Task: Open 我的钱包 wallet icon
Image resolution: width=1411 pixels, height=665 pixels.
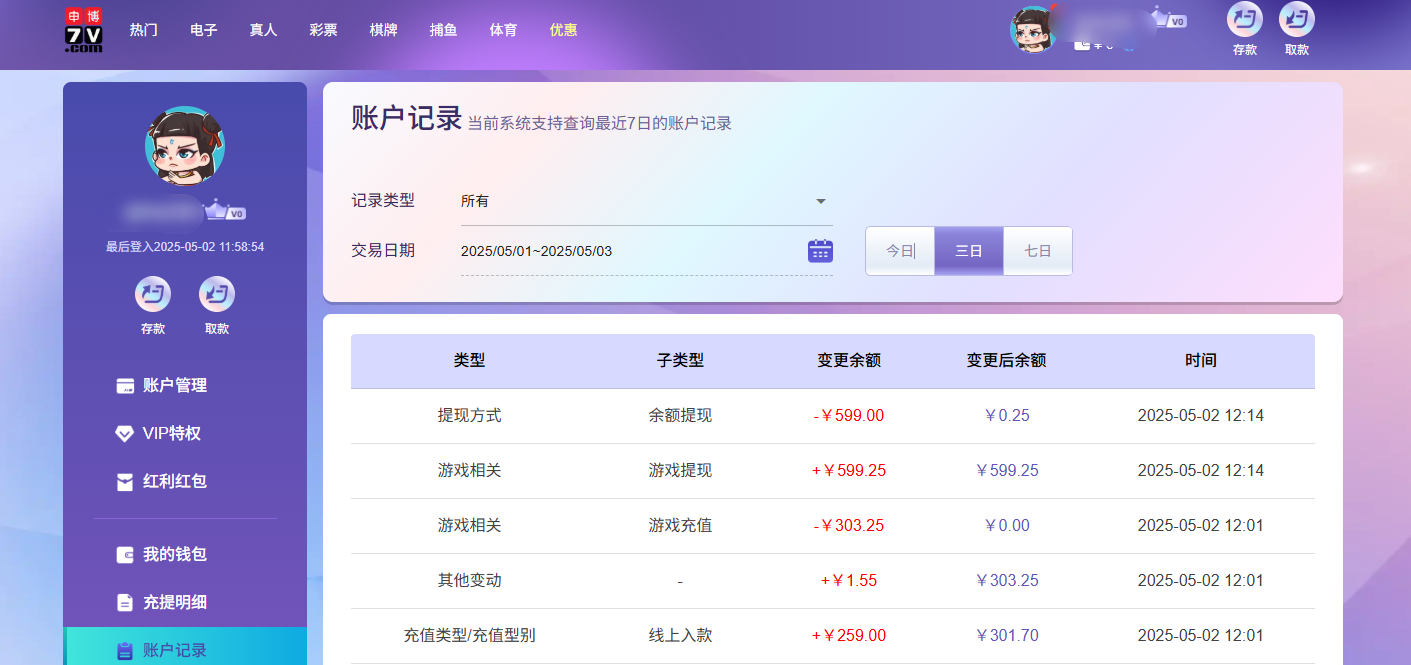Action: point(124,555)
